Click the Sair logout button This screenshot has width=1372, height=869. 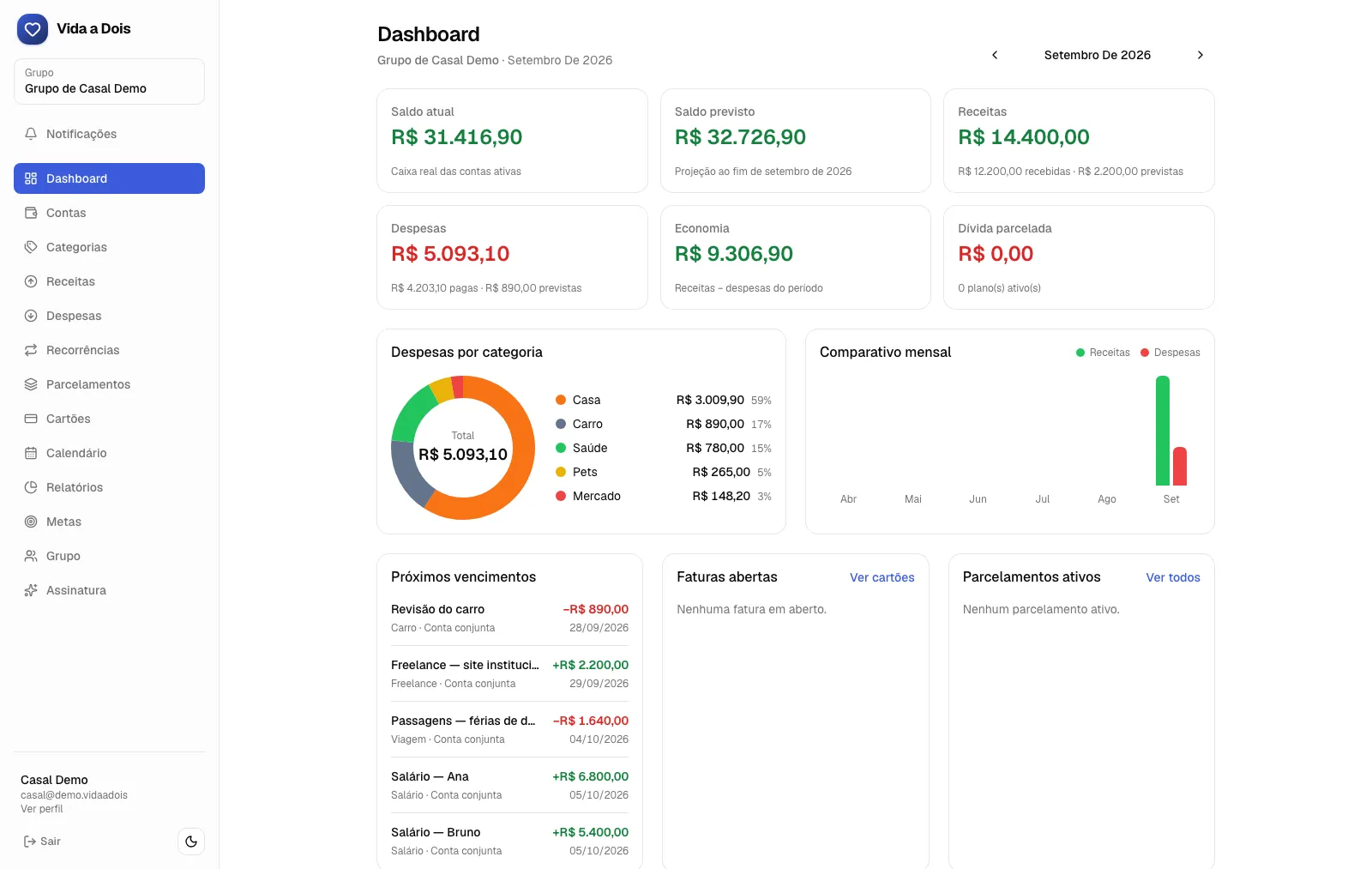coord(42,842)
